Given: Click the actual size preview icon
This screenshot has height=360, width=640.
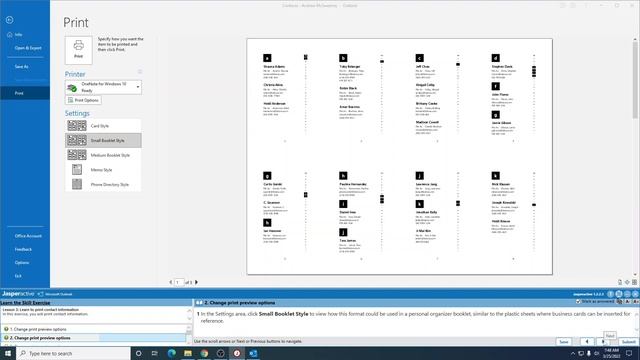Looking at the screenshot, I should pos(620,282).
